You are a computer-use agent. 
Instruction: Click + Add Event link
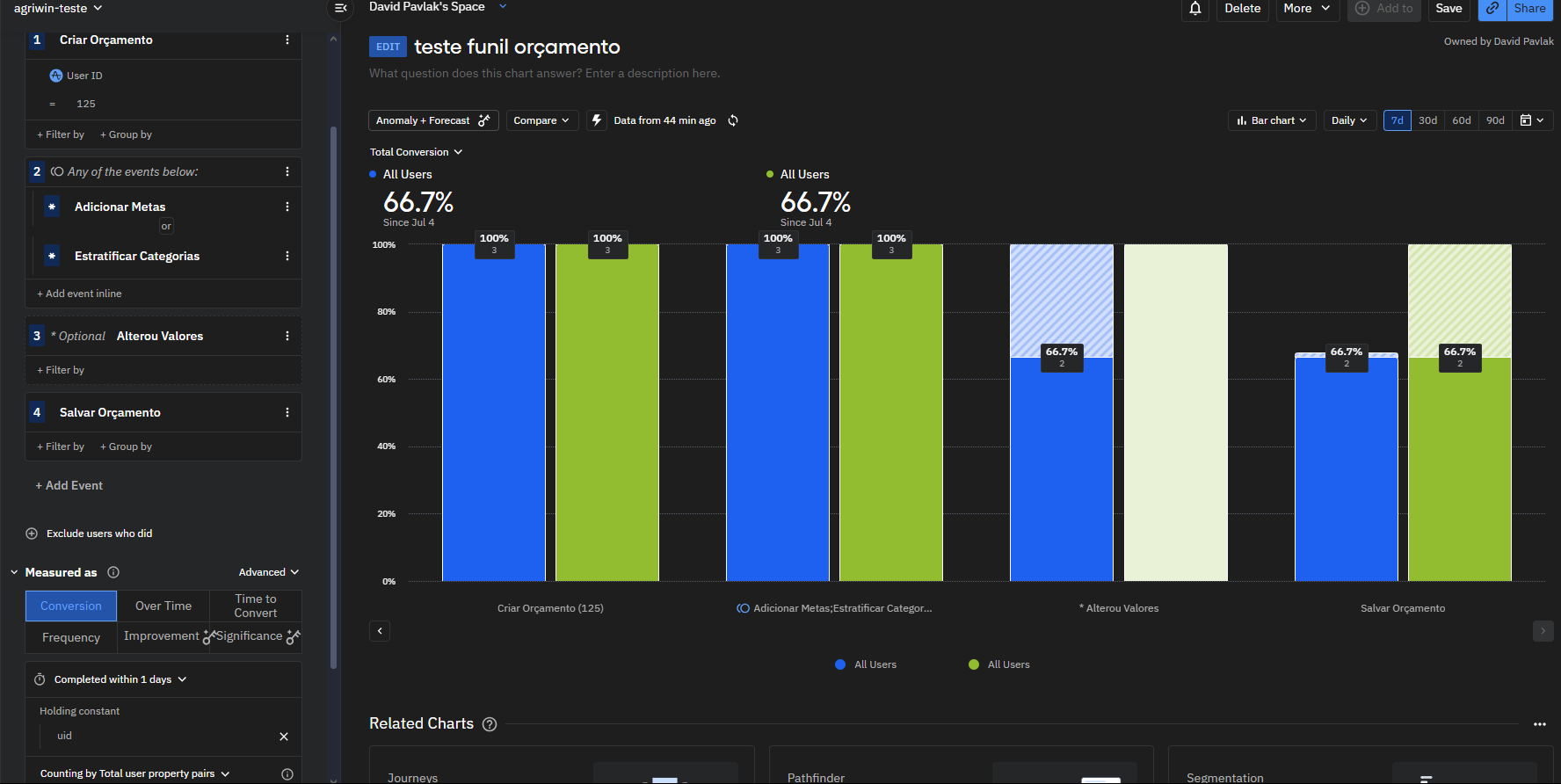(69, 485)
